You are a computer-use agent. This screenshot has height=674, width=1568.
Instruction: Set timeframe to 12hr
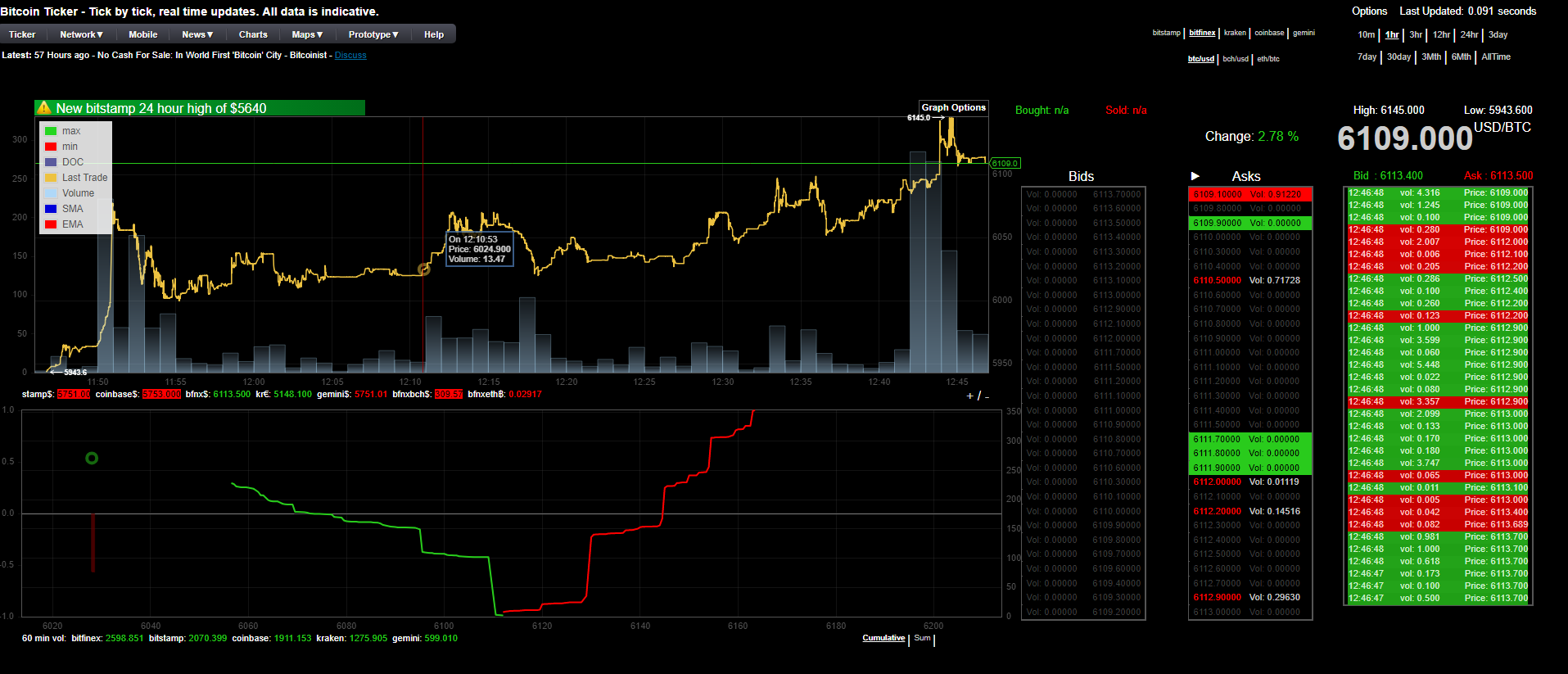pos(1442,34)
